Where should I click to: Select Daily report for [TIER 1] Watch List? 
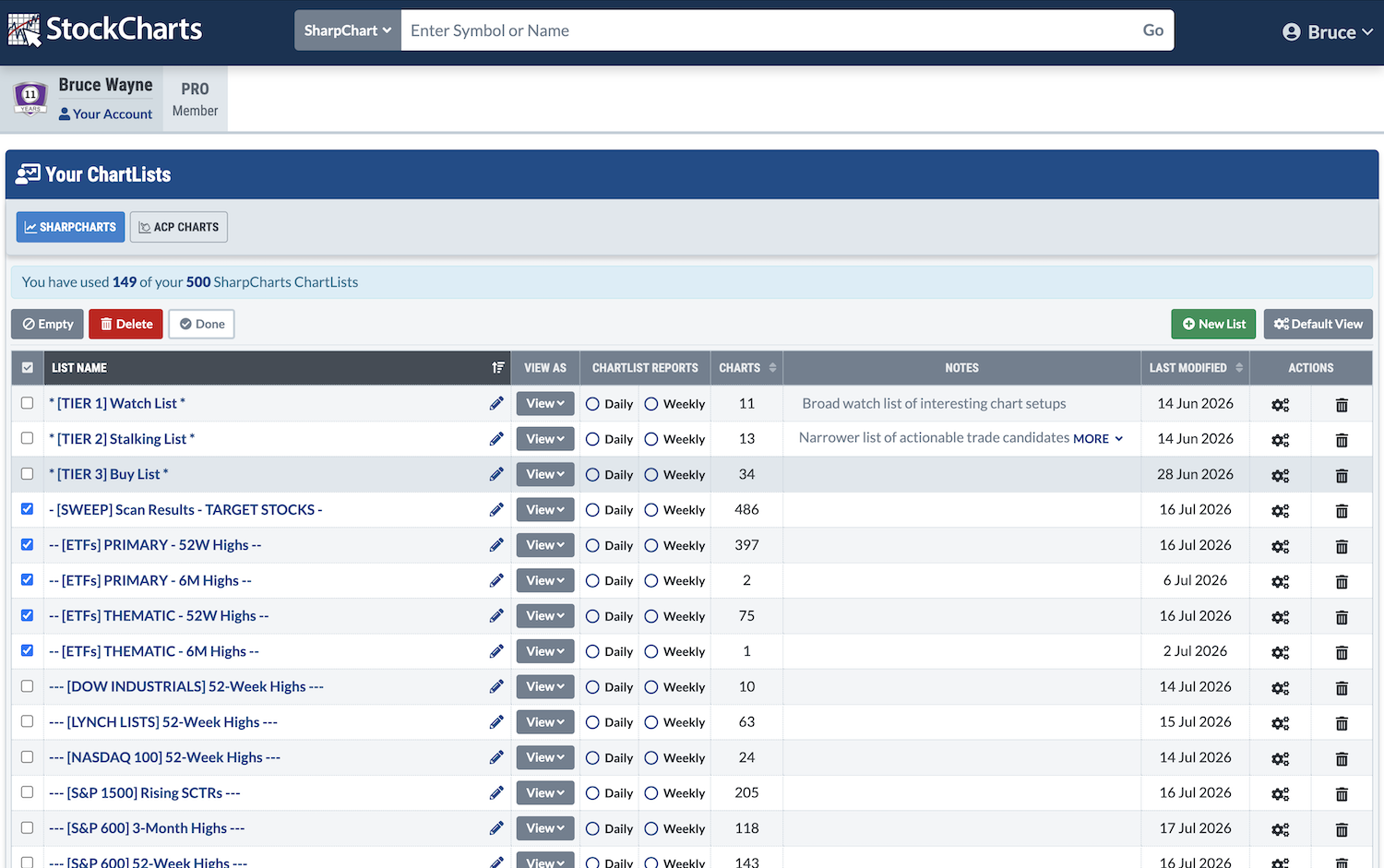coord(592,404)
